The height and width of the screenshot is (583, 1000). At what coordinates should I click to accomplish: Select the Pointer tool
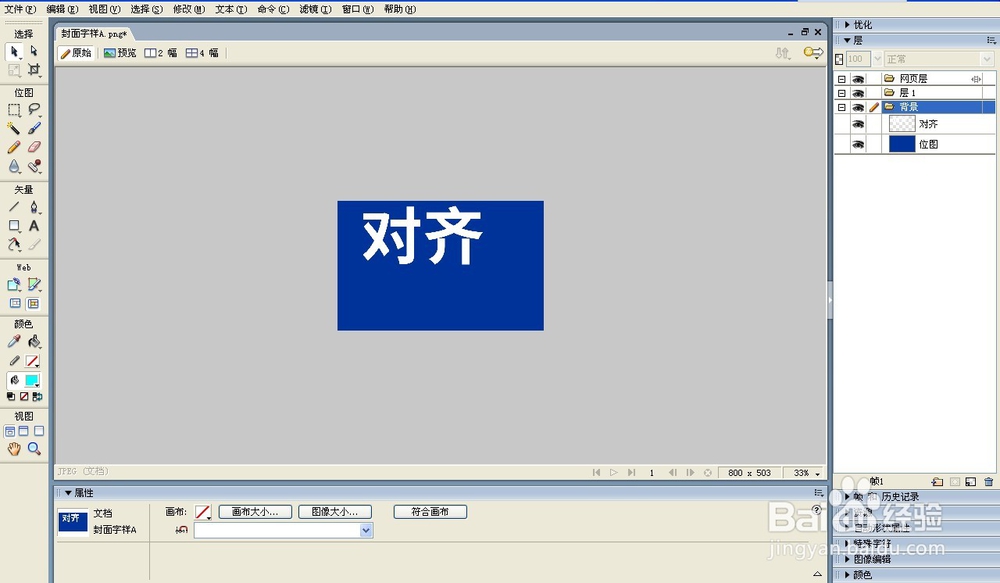click(14, 51)
